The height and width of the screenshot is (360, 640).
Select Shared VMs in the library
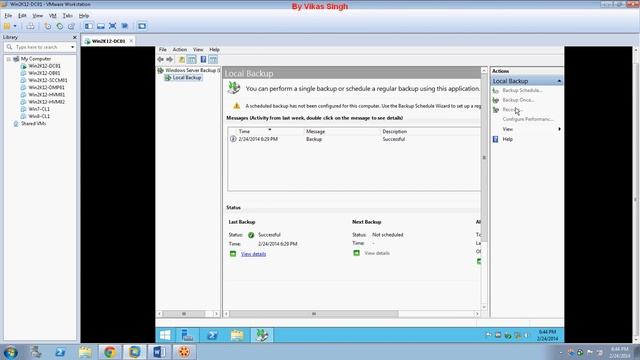tap(33, 124)
